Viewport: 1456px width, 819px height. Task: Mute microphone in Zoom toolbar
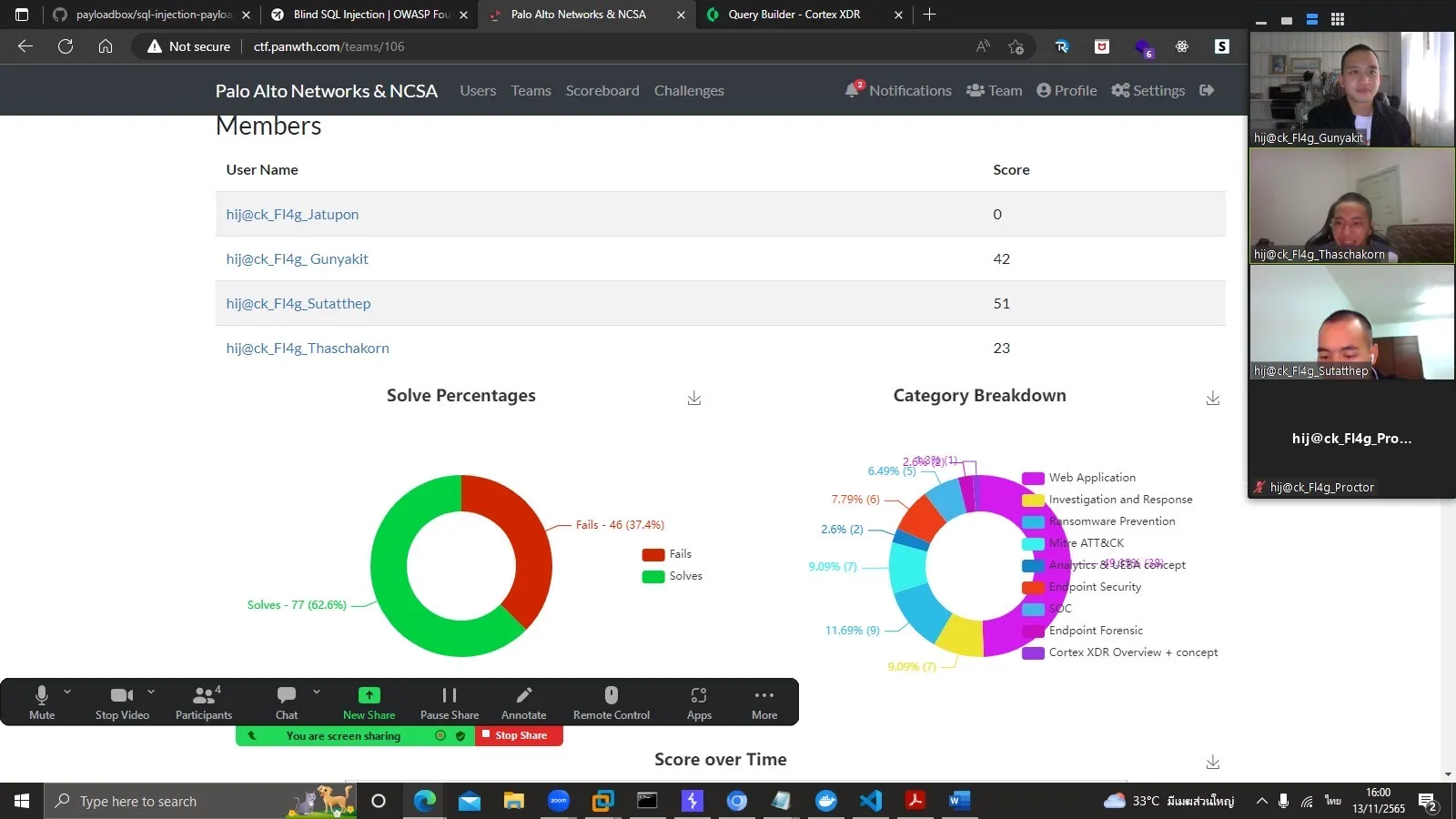[42, 703]
